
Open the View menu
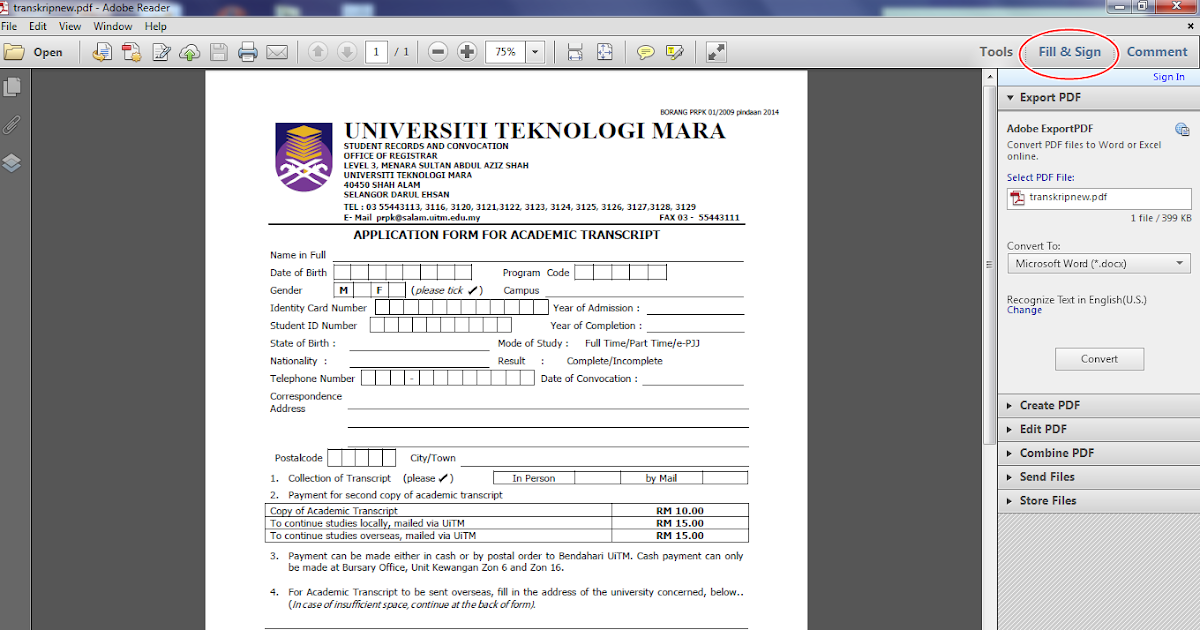point(69,26)
